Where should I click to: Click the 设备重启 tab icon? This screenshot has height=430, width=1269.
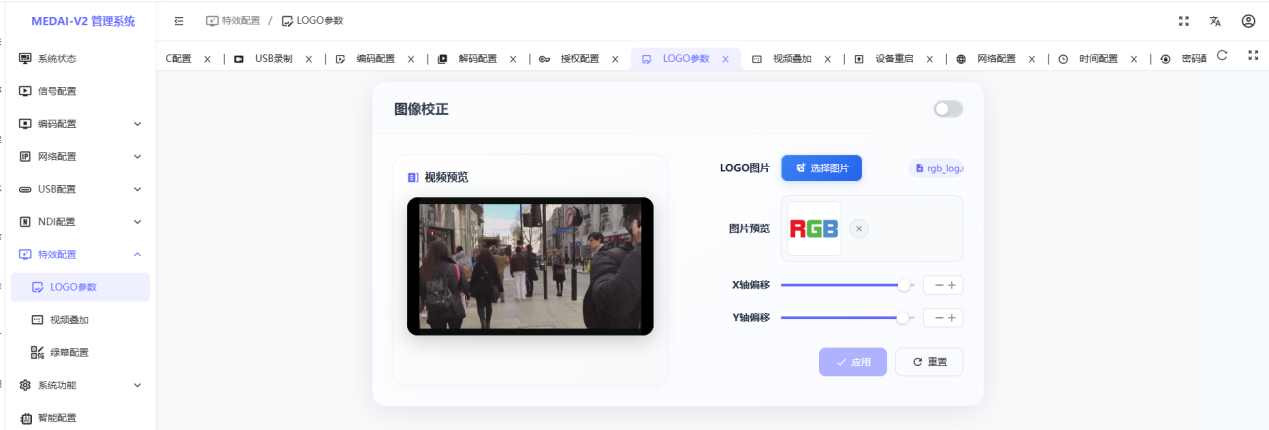(859, 59)
